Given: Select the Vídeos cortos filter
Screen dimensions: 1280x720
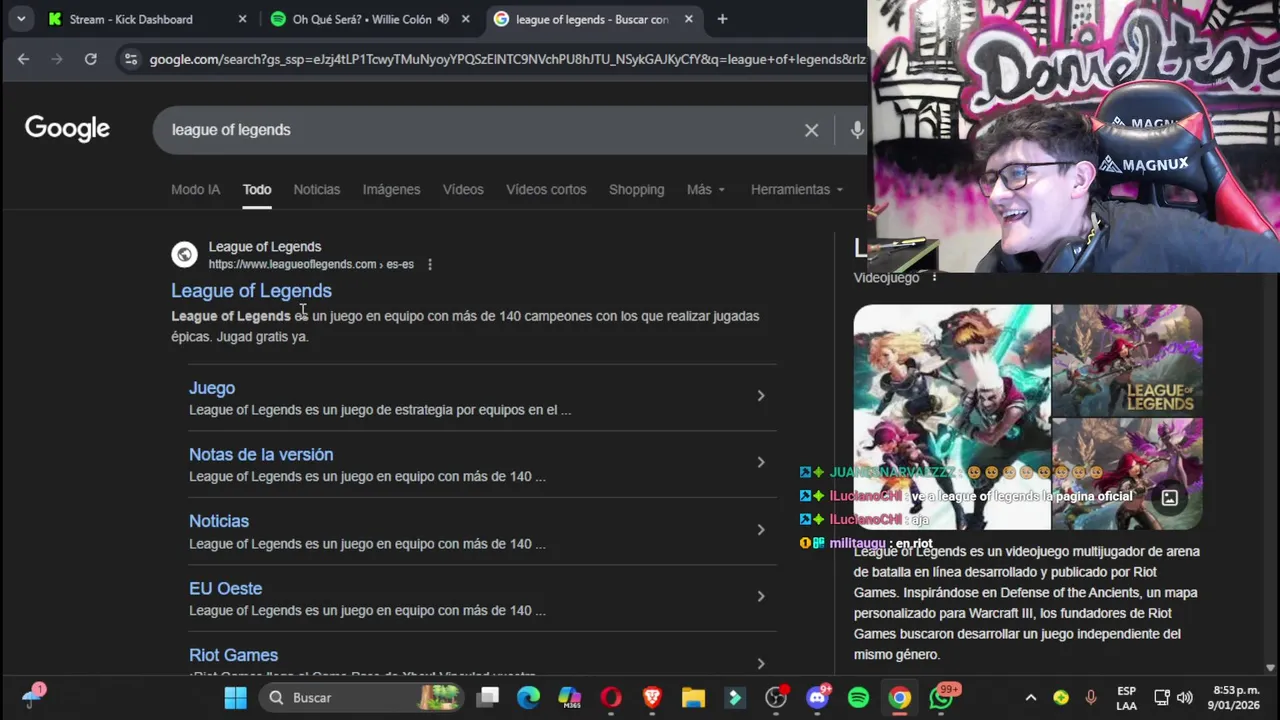Looking at the screenshot, I should pos(546,189).
